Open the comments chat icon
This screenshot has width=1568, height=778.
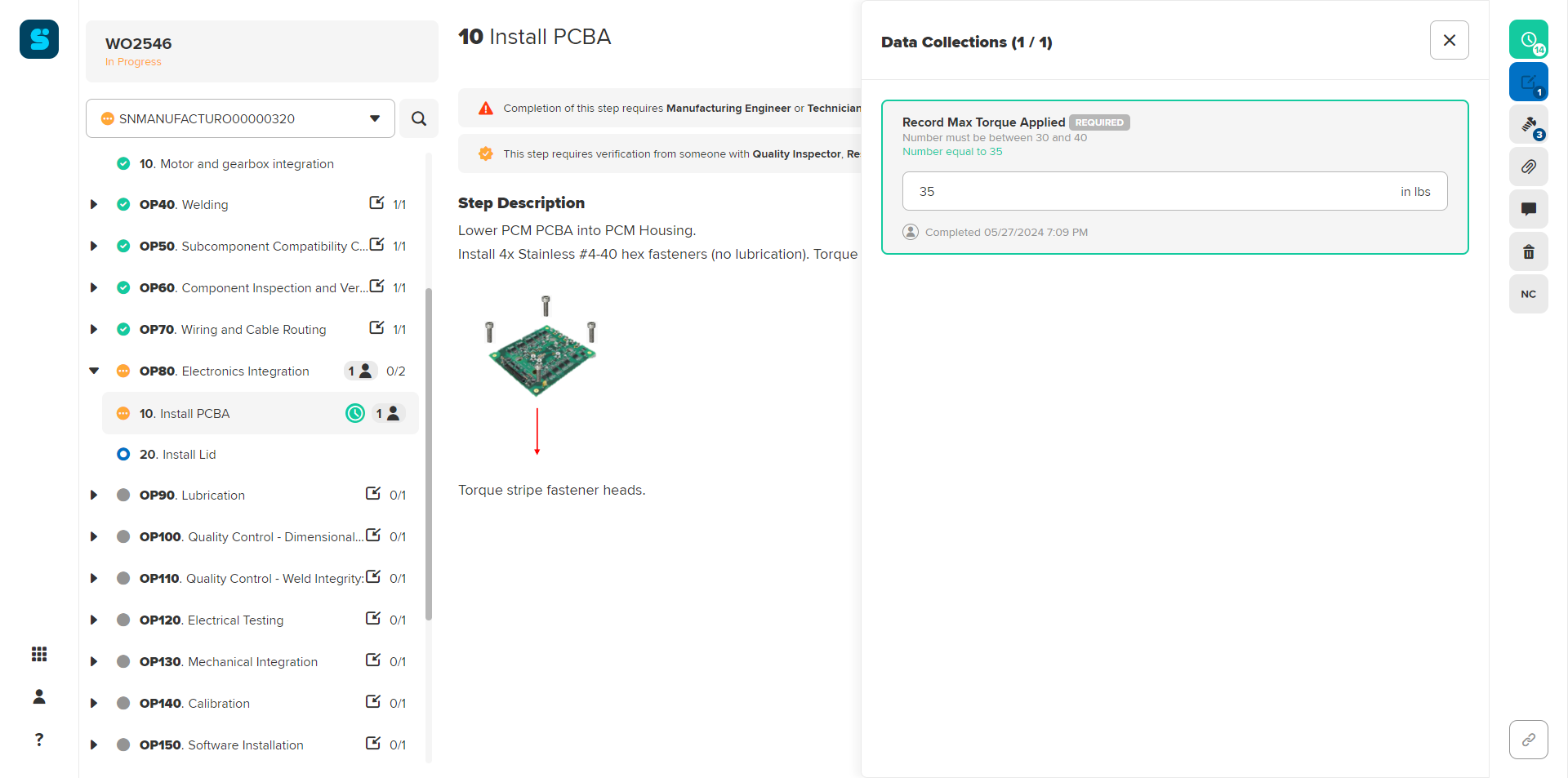(1528, 209)
